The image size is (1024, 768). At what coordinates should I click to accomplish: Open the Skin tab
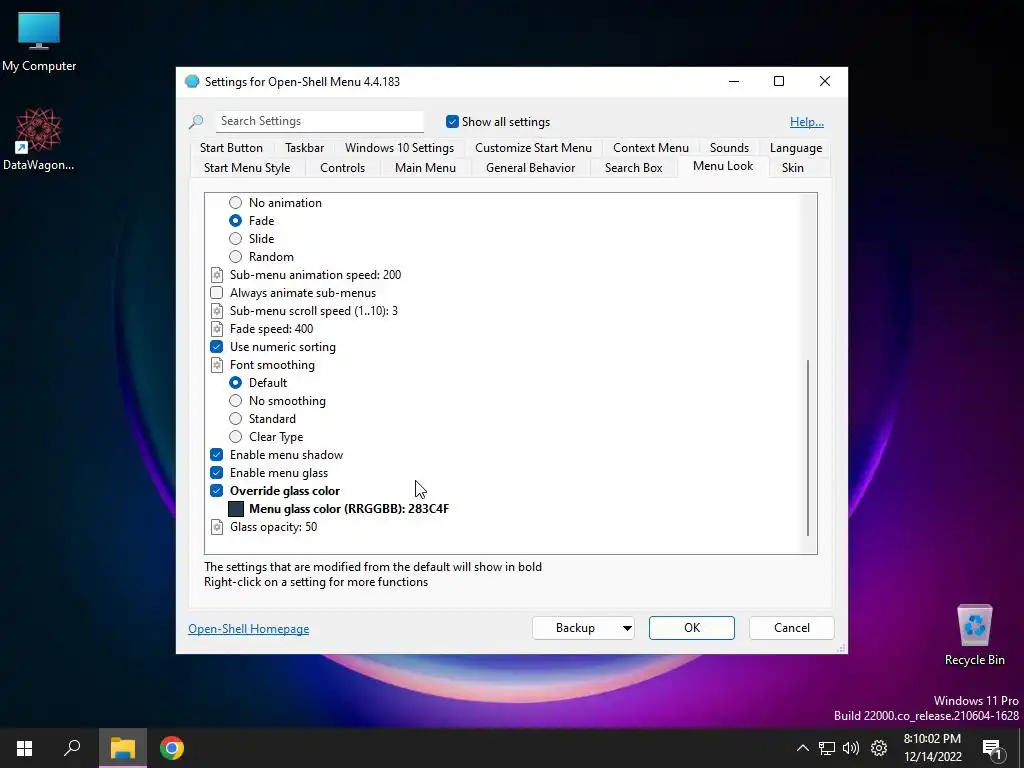[x=792, y=168]
